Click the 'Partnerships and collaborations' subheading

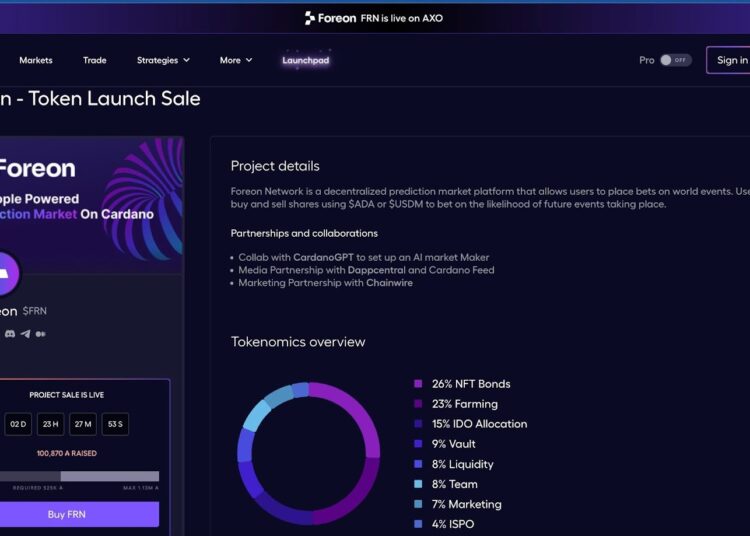pyautogui.click(x=304, y=233)
